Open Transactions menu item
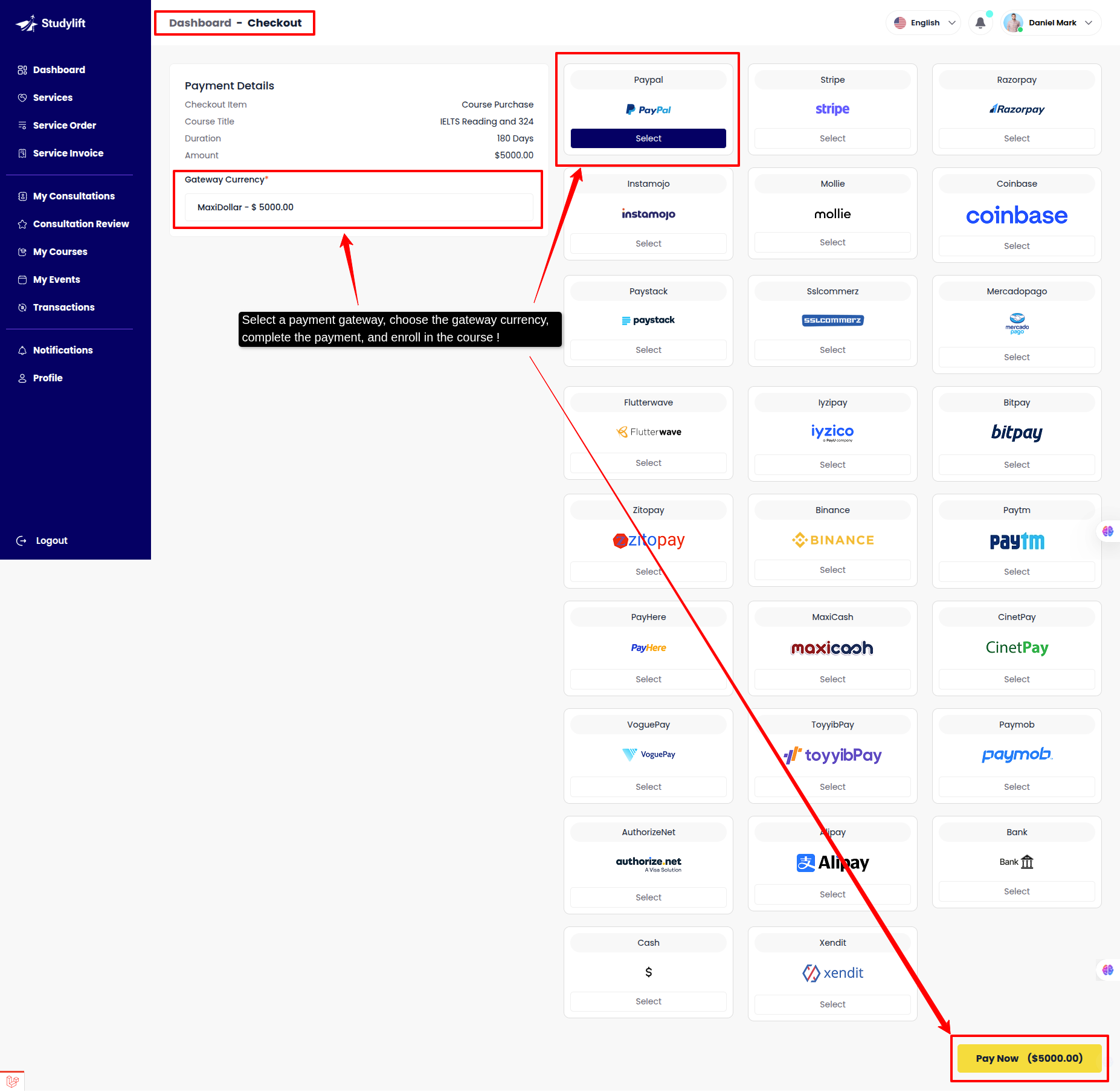 point(64,308)
